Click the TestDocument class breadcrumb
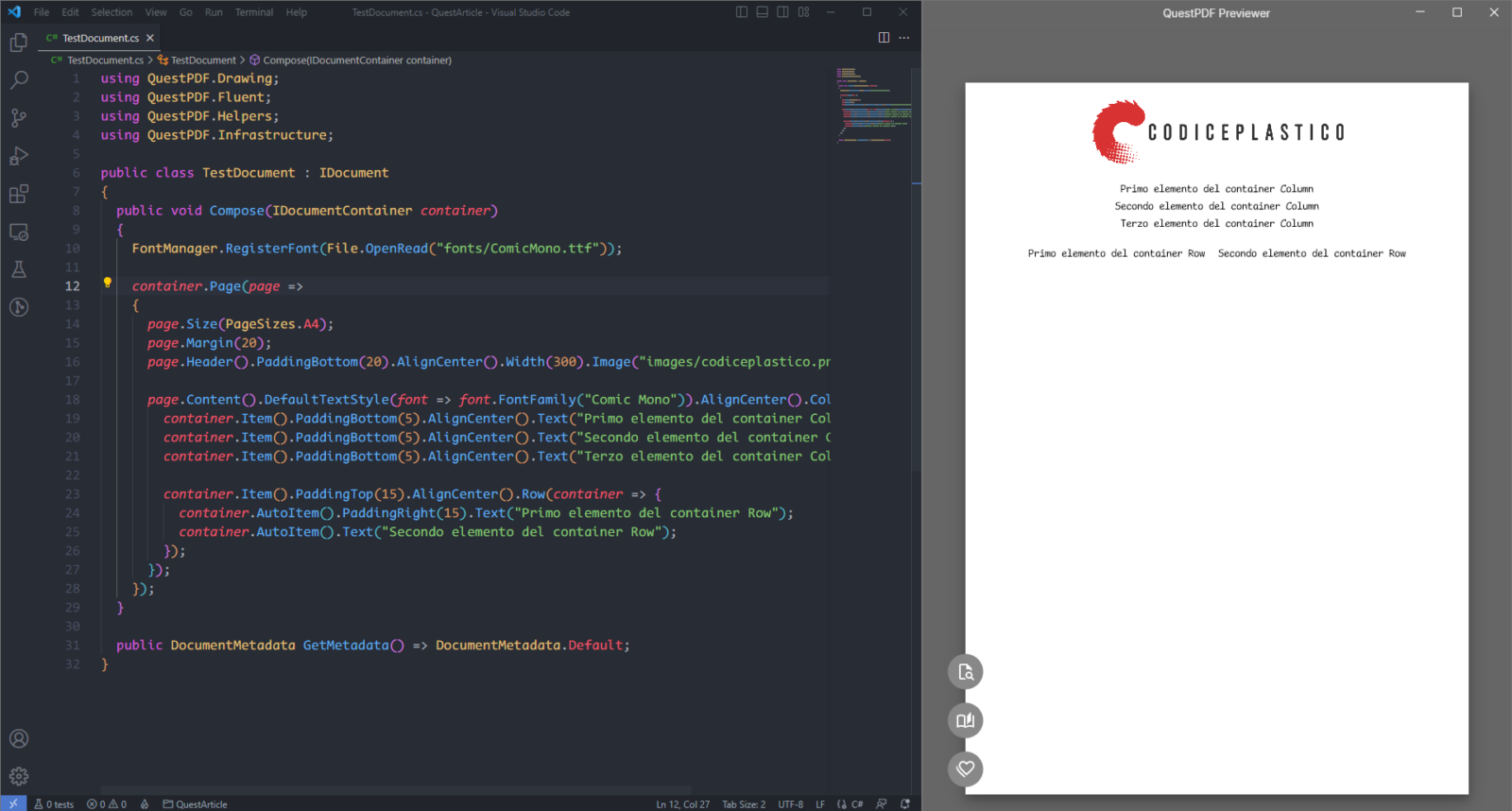Image resolution: width=1512 pixels, height=811 pixels. coord(203,60)
